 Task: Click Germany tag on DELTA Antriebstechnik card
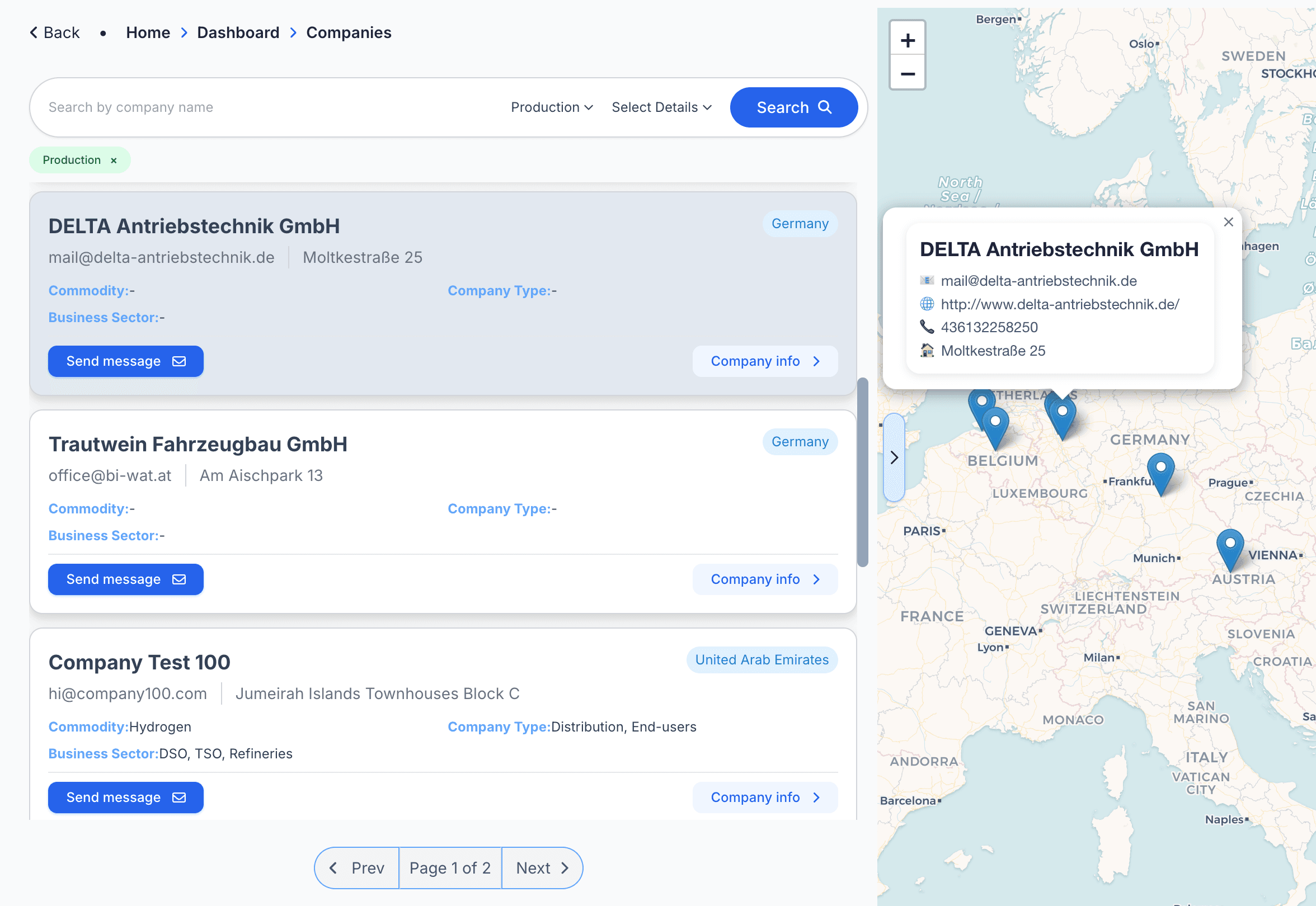pyautogui.click(x=800, y=224)
